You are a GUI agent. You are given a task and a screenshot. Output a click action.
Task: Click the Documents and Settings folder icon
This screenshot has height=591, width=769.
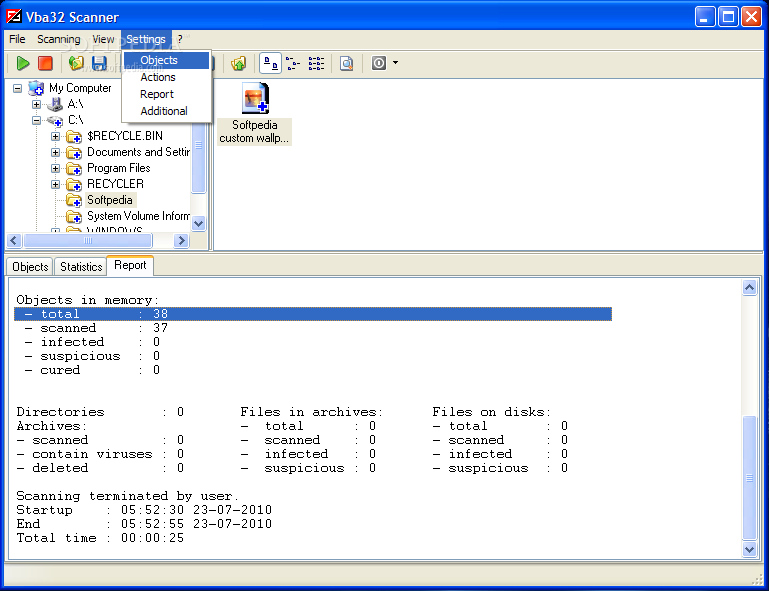coord(74,153)
